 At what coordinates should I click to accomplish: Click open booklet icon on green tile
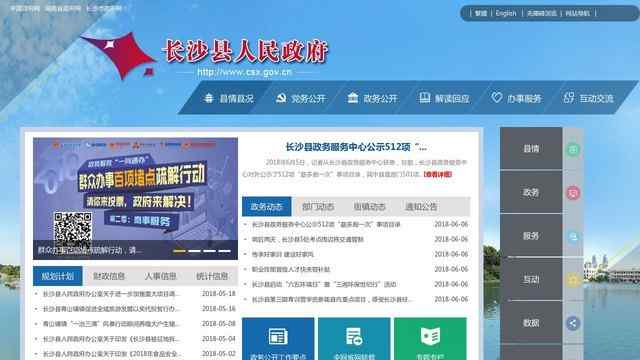tap(430, 337)
